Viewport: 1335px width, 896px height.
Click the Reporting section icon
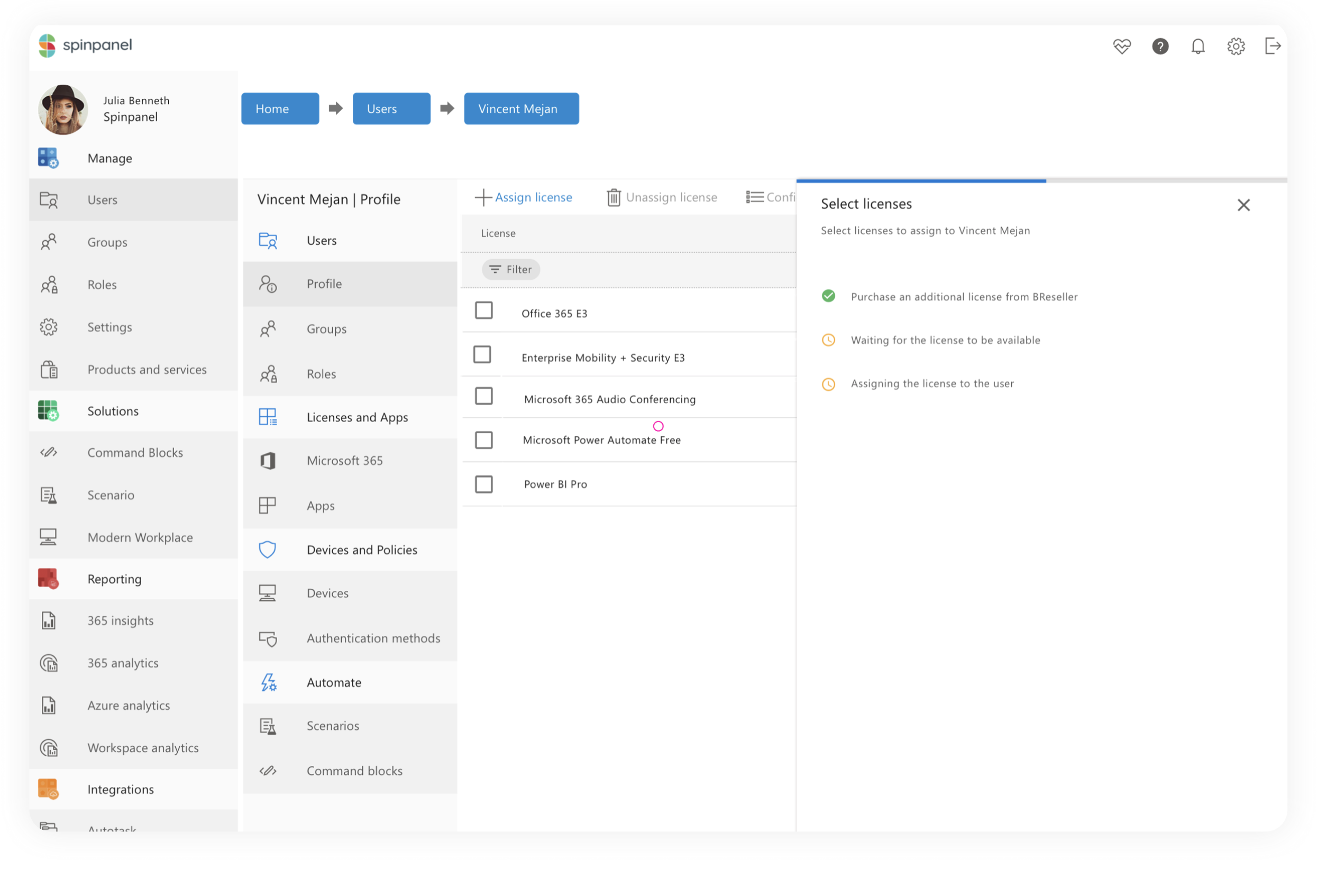click(x=48, y=578)
